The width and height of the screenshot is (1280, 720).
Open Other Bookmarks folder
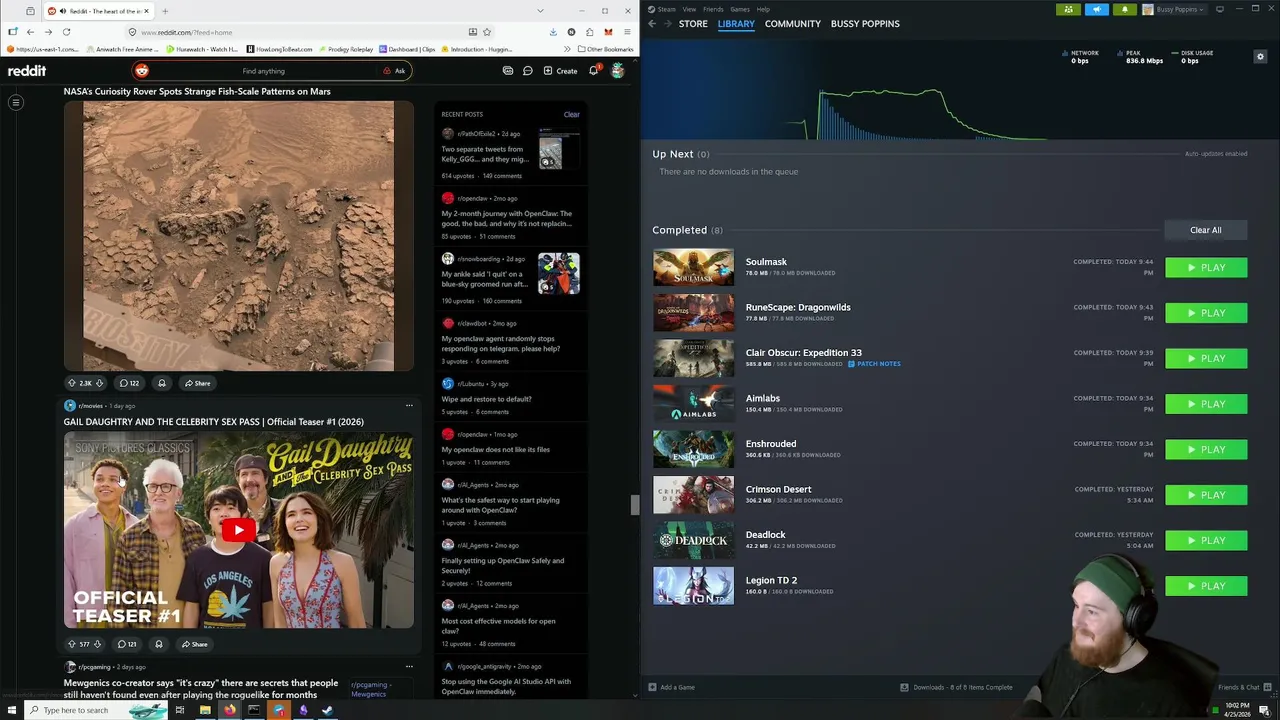(606, 49)
